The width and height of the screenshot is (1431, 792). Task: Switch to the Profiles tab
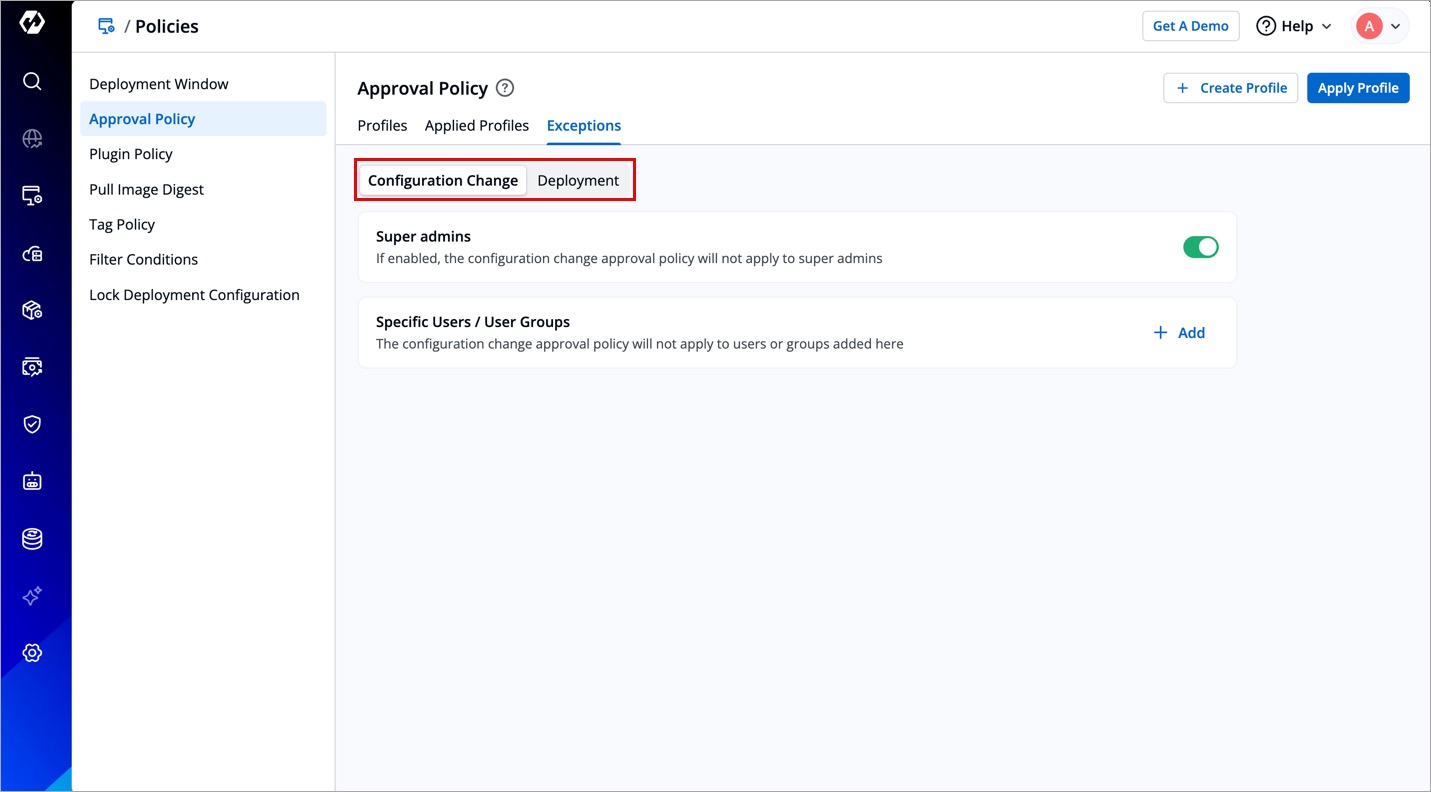coord(382,126)
